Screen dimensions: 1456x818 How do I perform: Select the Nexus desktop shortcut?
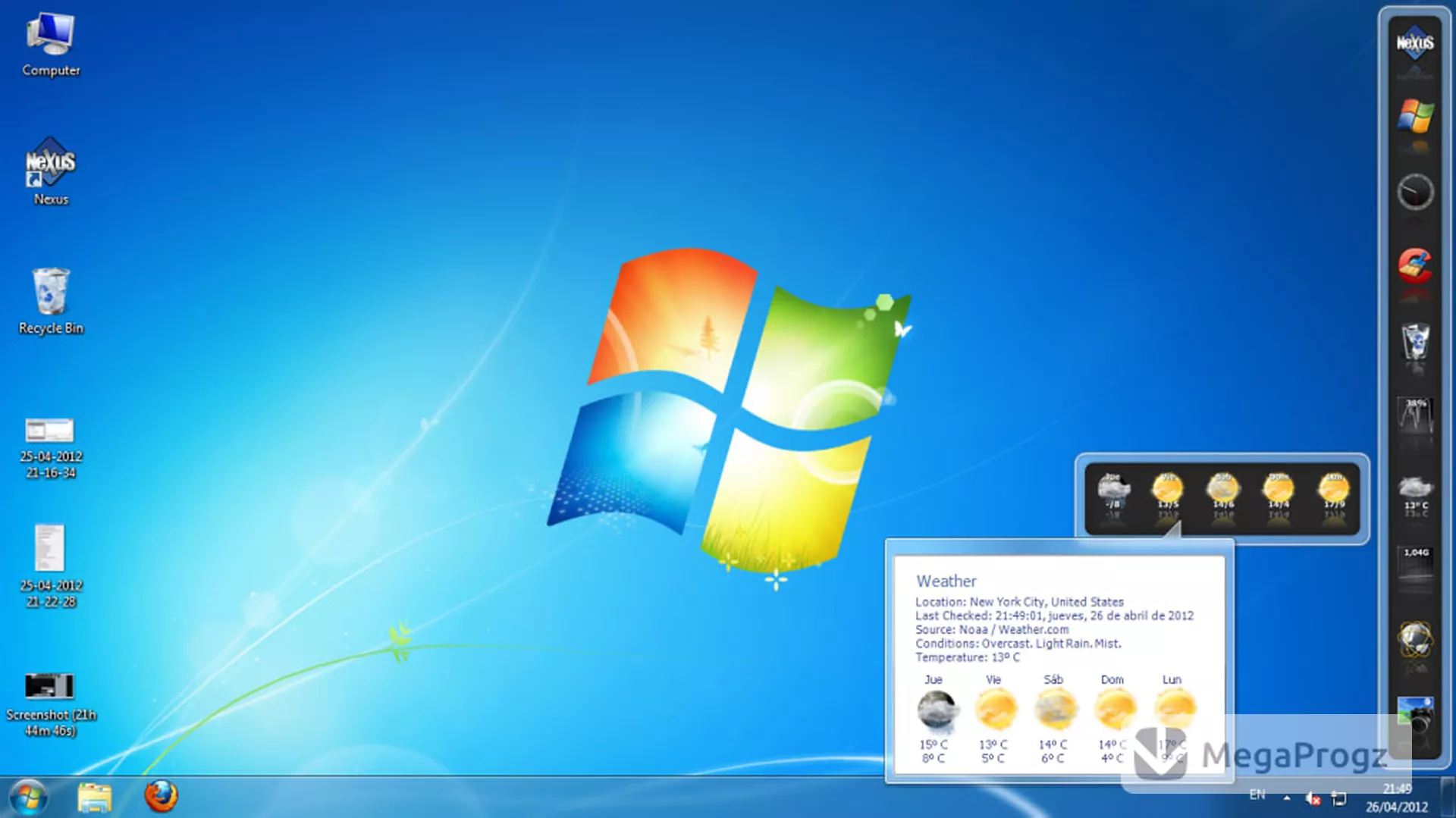coord(51,171)
